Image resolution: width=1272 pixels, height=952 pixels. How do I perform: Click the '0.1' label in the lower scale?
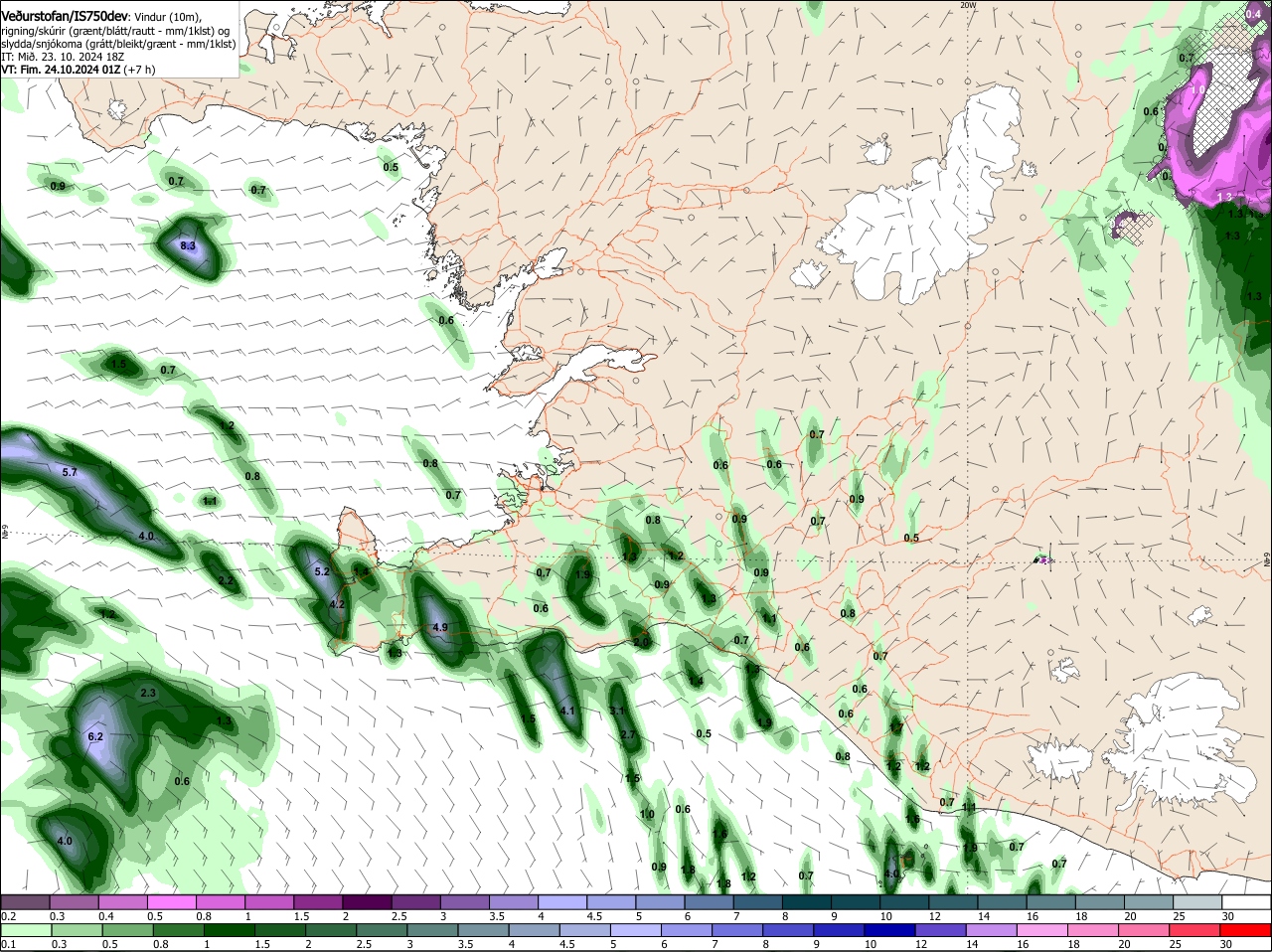[x=8, y=945]
